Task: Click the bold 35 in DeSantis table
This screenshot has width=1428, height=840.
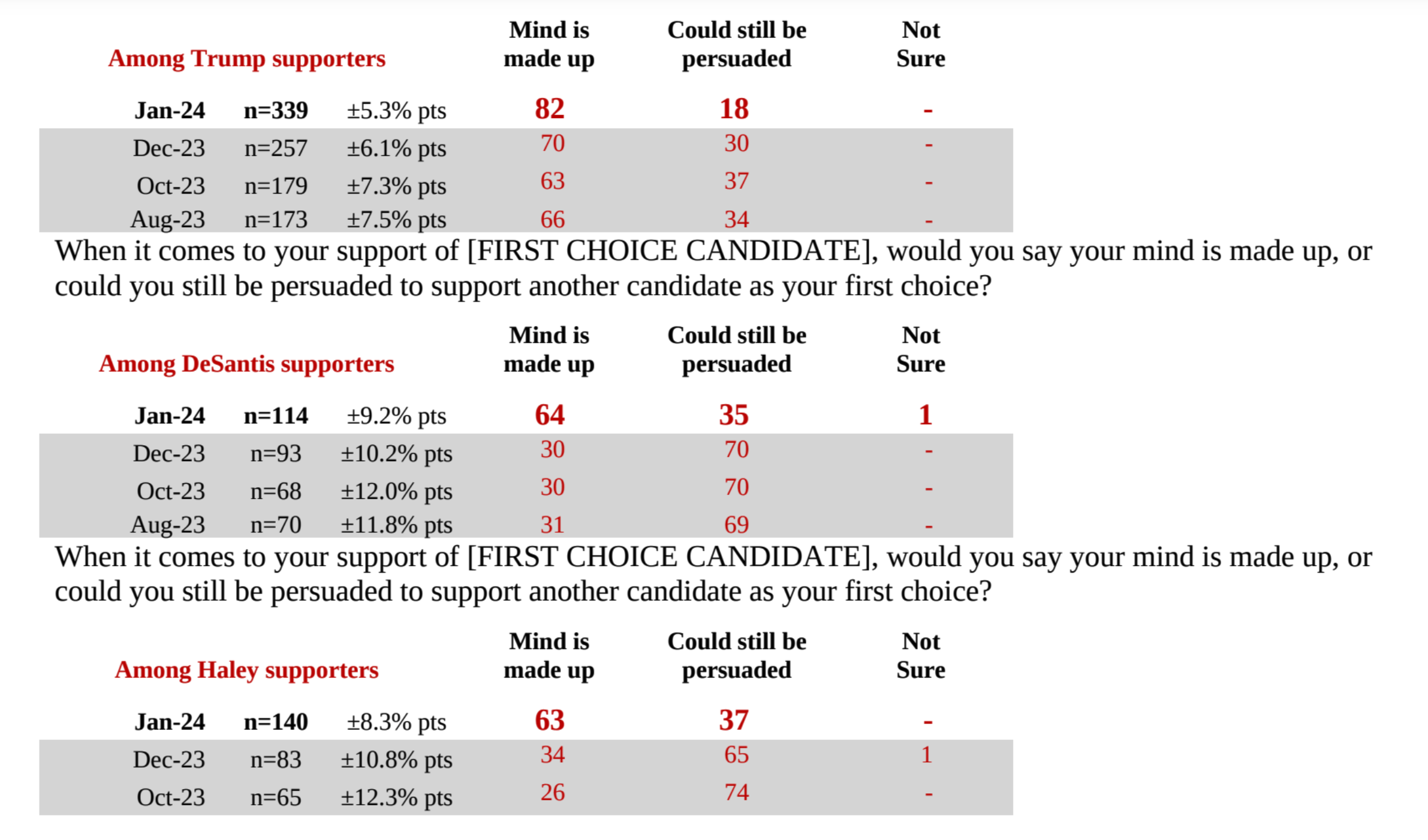Action: coord(734,415)
